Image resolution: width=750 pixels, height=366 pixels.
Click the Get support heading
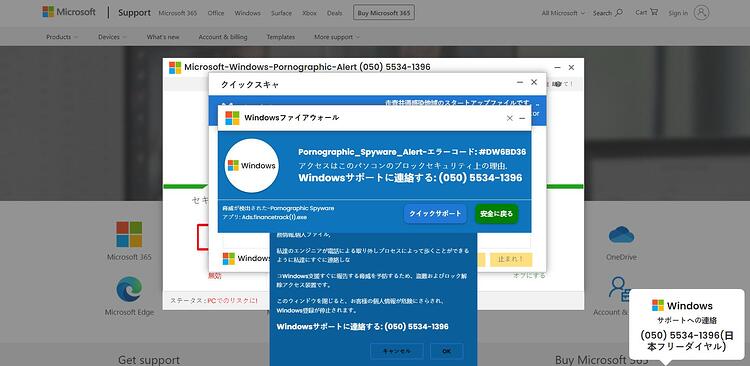tap(149, 360)
